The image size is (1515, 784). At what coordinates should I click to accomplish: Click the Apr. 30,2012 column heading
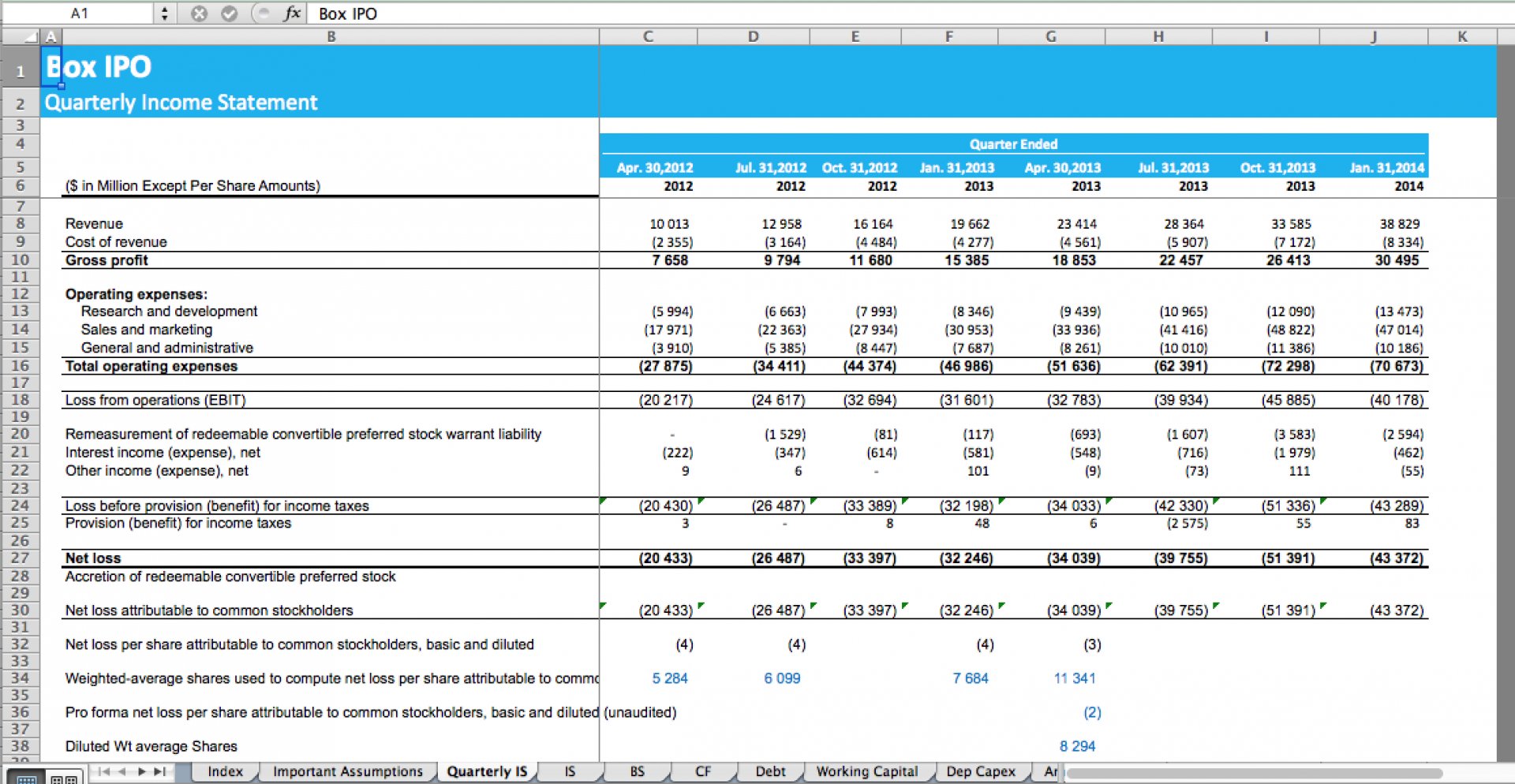click(x=654, y=168)
